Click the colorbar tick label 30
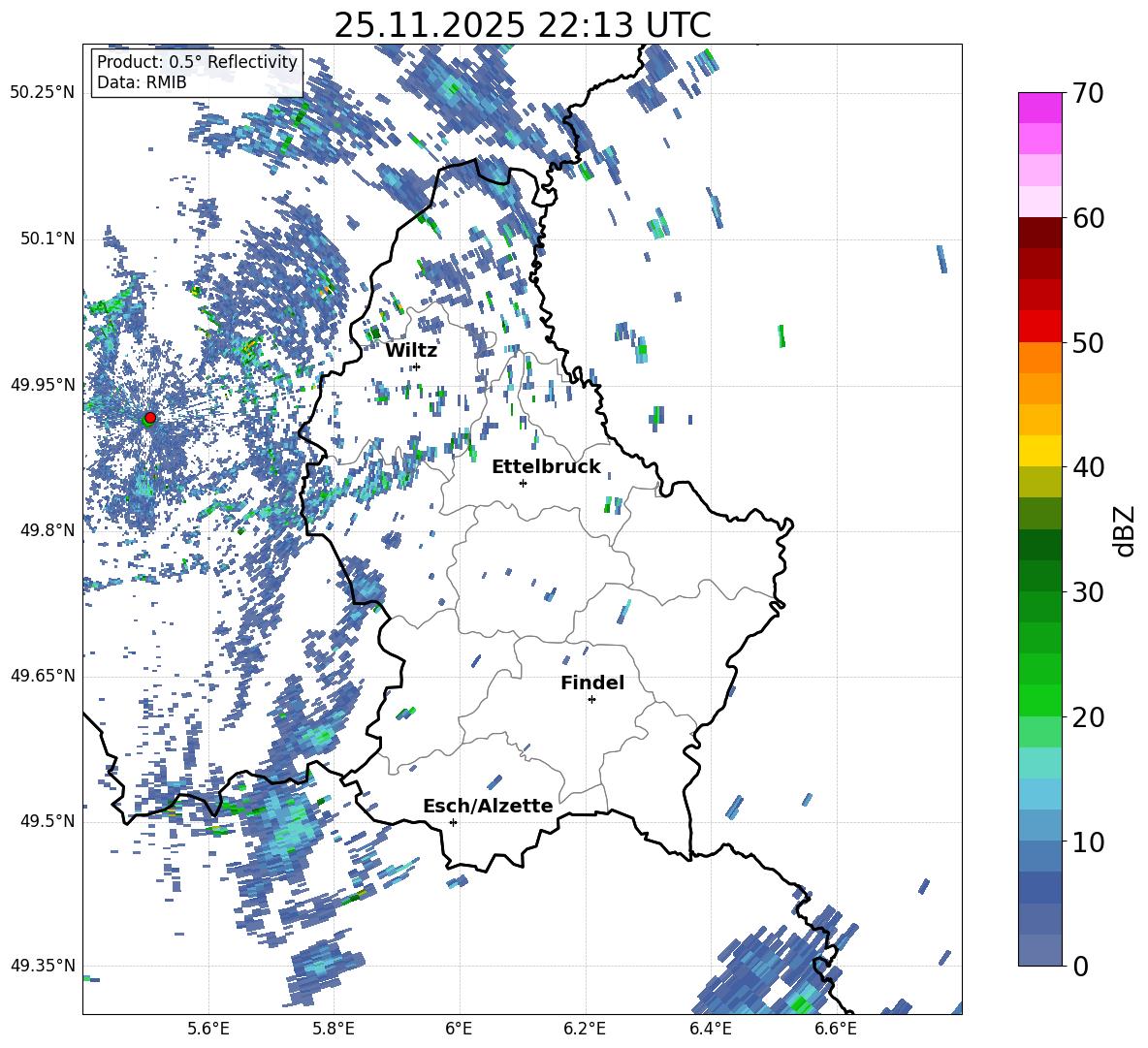The width and height of the screenshot is (1148, 1048). pos(1088,592)
